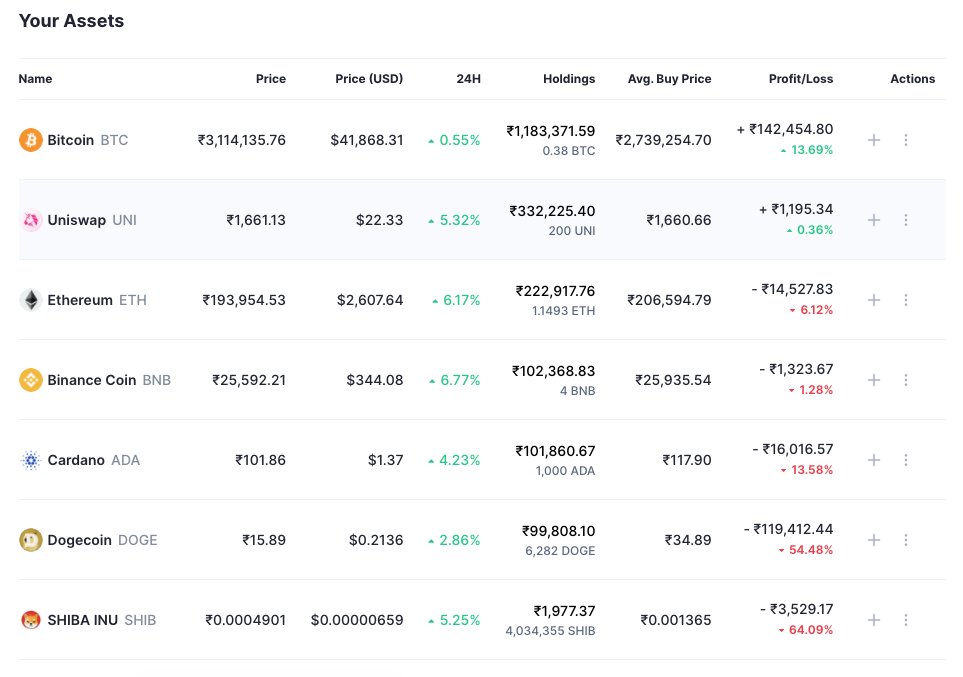Open the three-dot actions menu for Bitcoin
Viewport: 963px width, 677px height.
point(906,140)
